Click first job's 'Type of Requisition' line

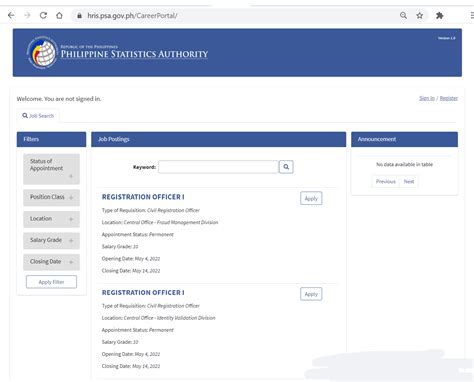point(151,210)
